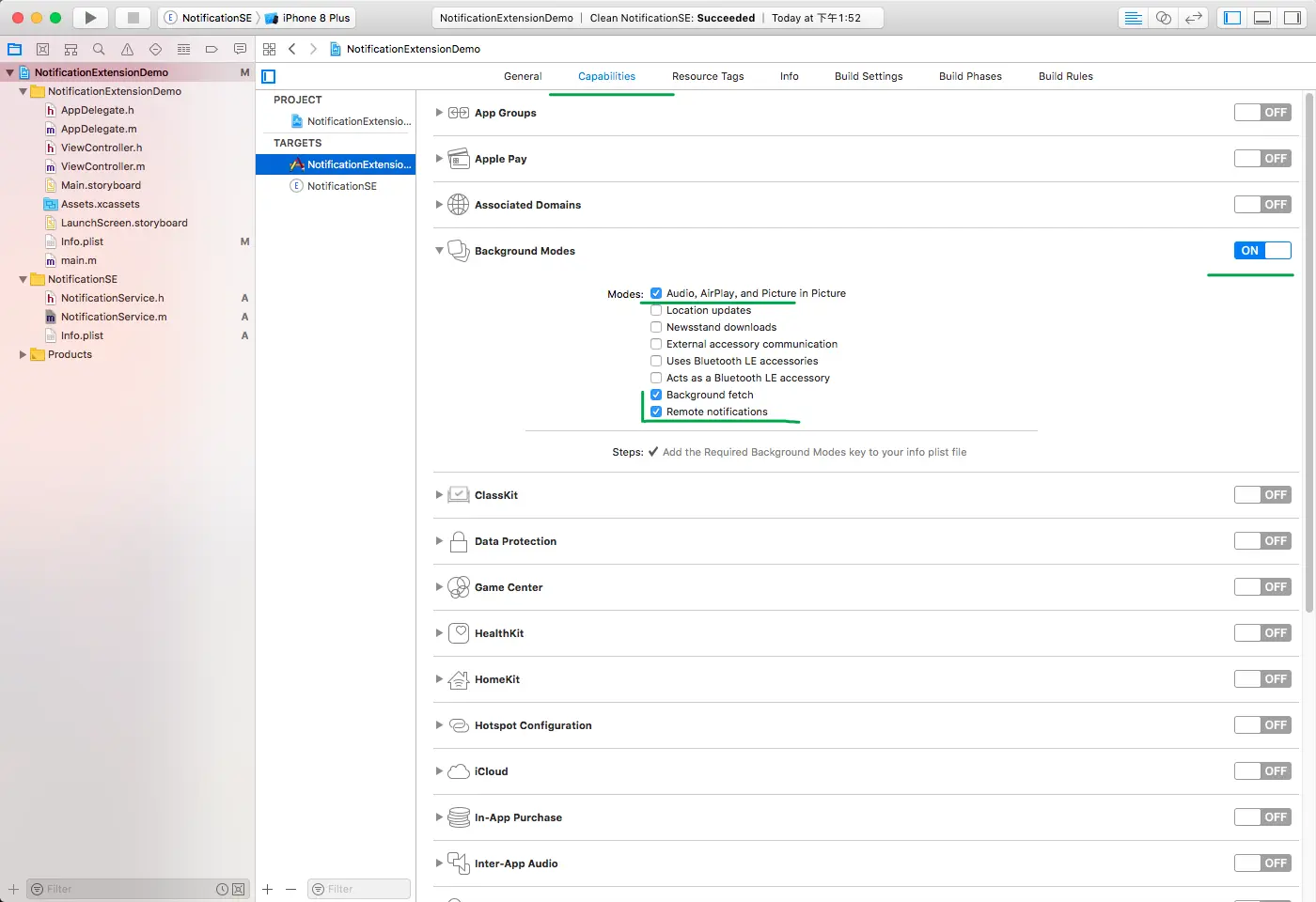
Task: Switch to the Resource Tags tab
Action: click(708, 76)
